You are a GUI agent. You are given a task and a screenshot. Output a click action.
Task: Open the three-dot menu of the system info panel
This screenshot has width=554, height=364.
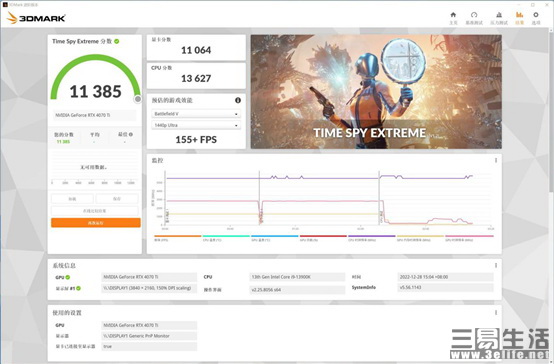pyautogui.click(x=496, y=265)
